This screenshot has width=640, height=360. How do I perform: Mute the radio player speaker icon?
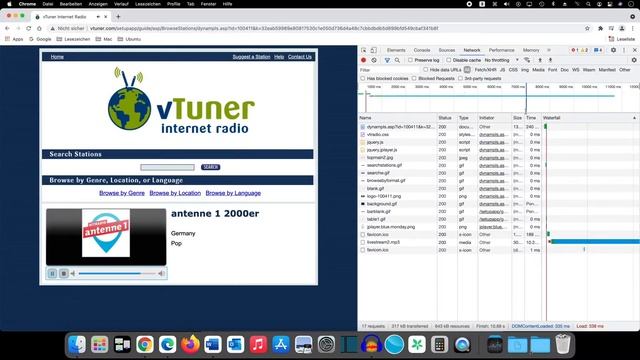[73, 273]
